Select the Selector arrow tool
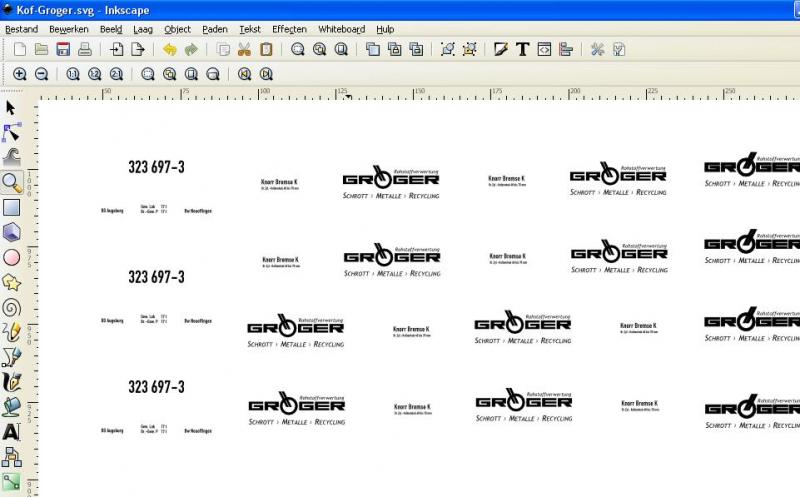This screenshot has height=497, width=800. pyautogui.click(x=11, y=108)
